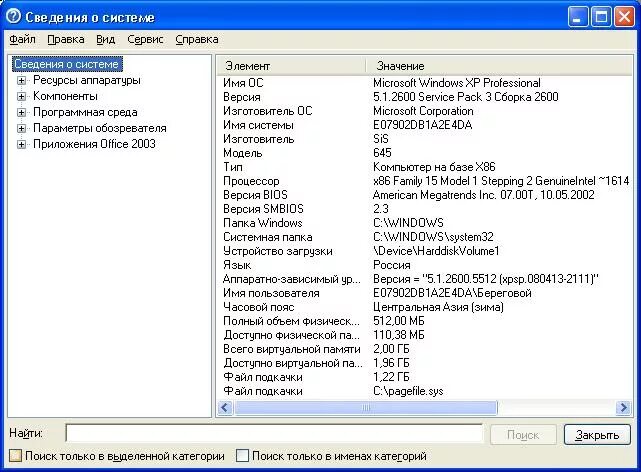Select the Язык row

point(425,265)
